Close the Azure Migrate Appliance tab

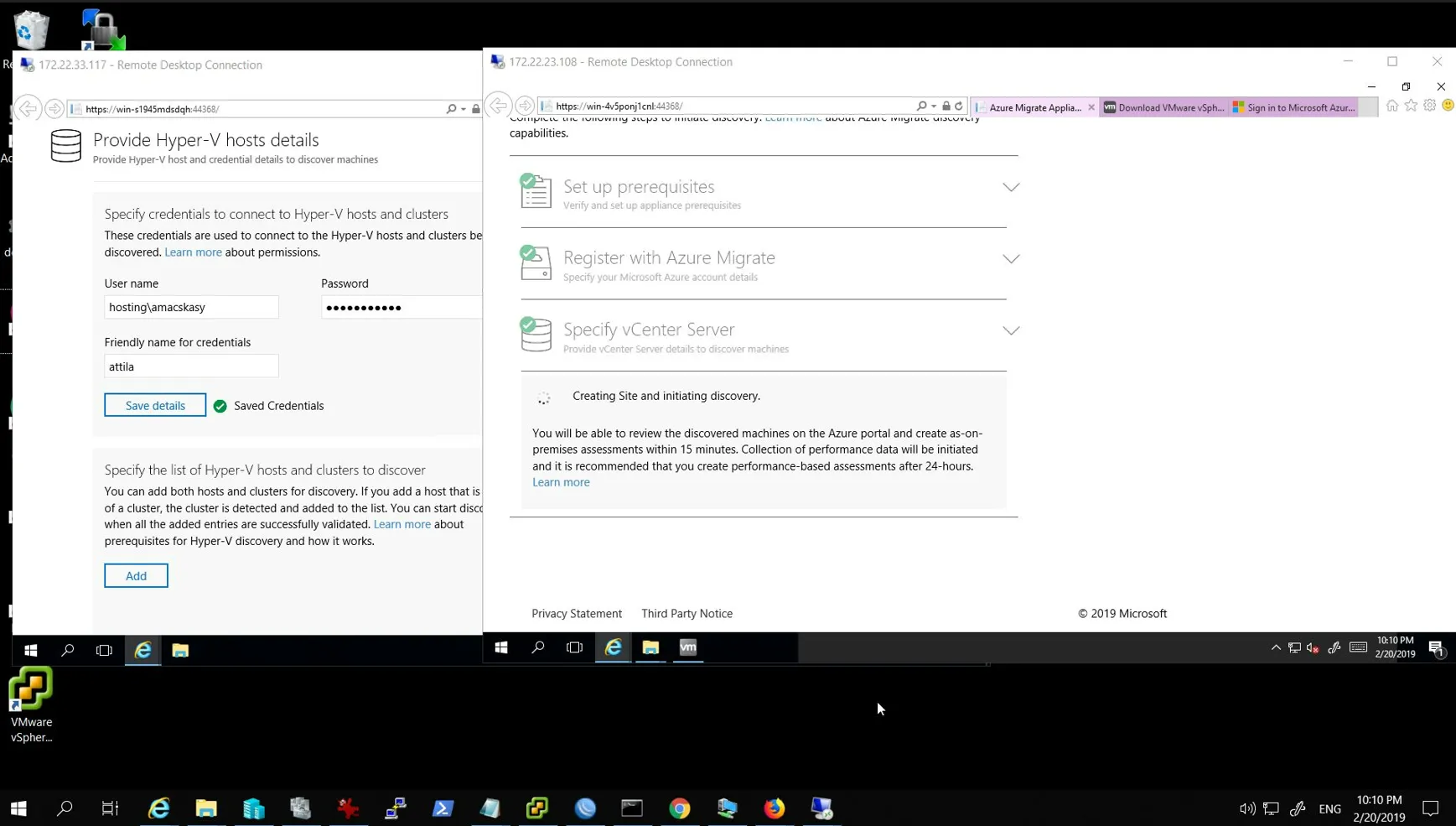[1091, 107]
